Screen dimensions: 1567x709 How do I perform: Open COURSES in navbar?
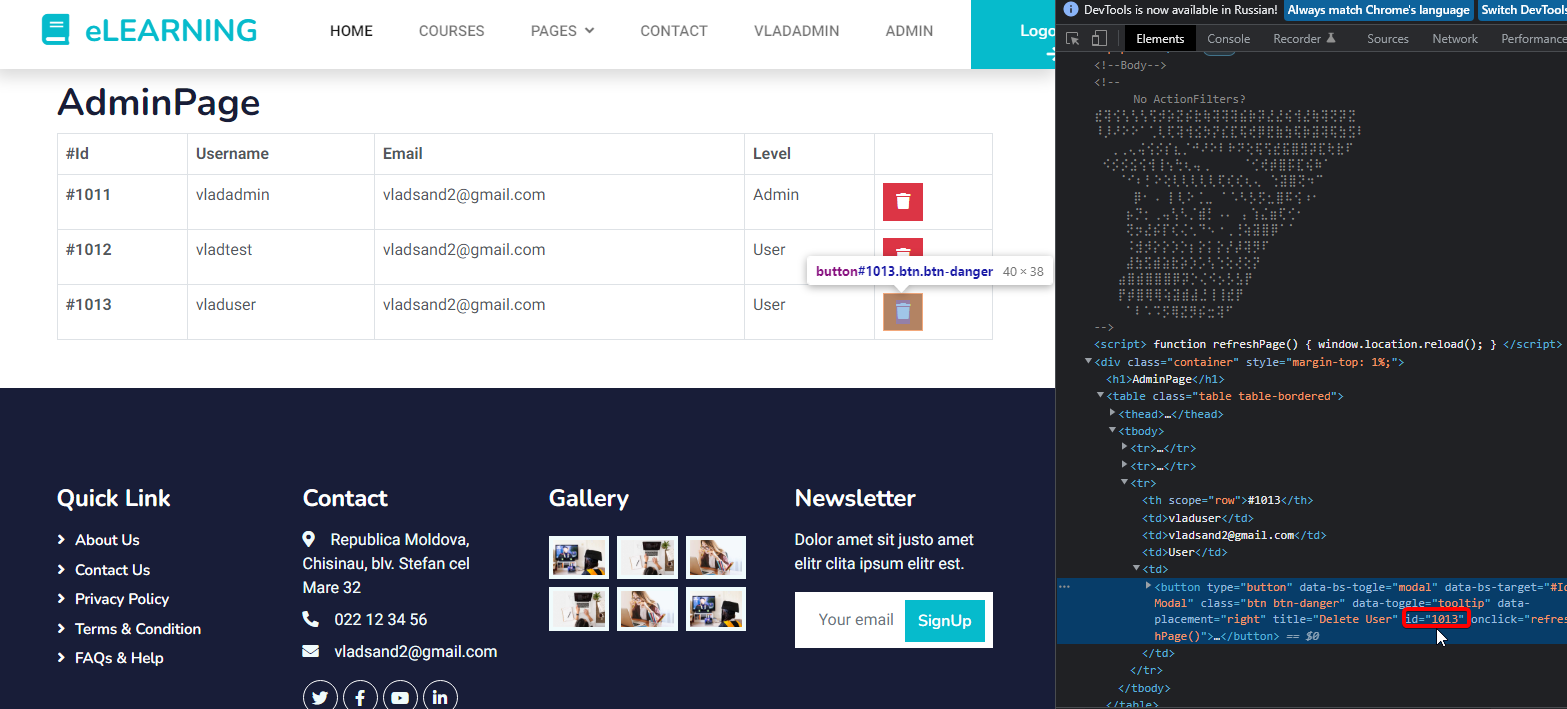(x=452, y=31)
